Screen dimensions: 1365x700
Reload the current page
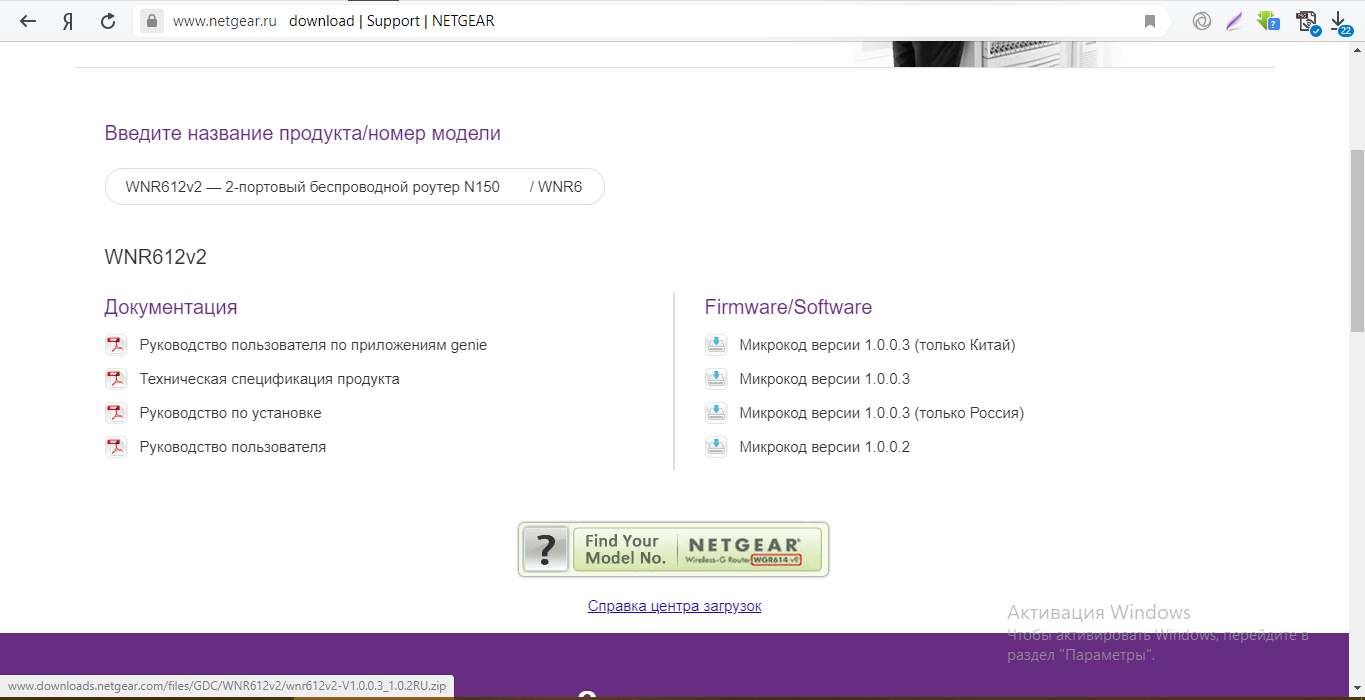click(x=108, y=21)
